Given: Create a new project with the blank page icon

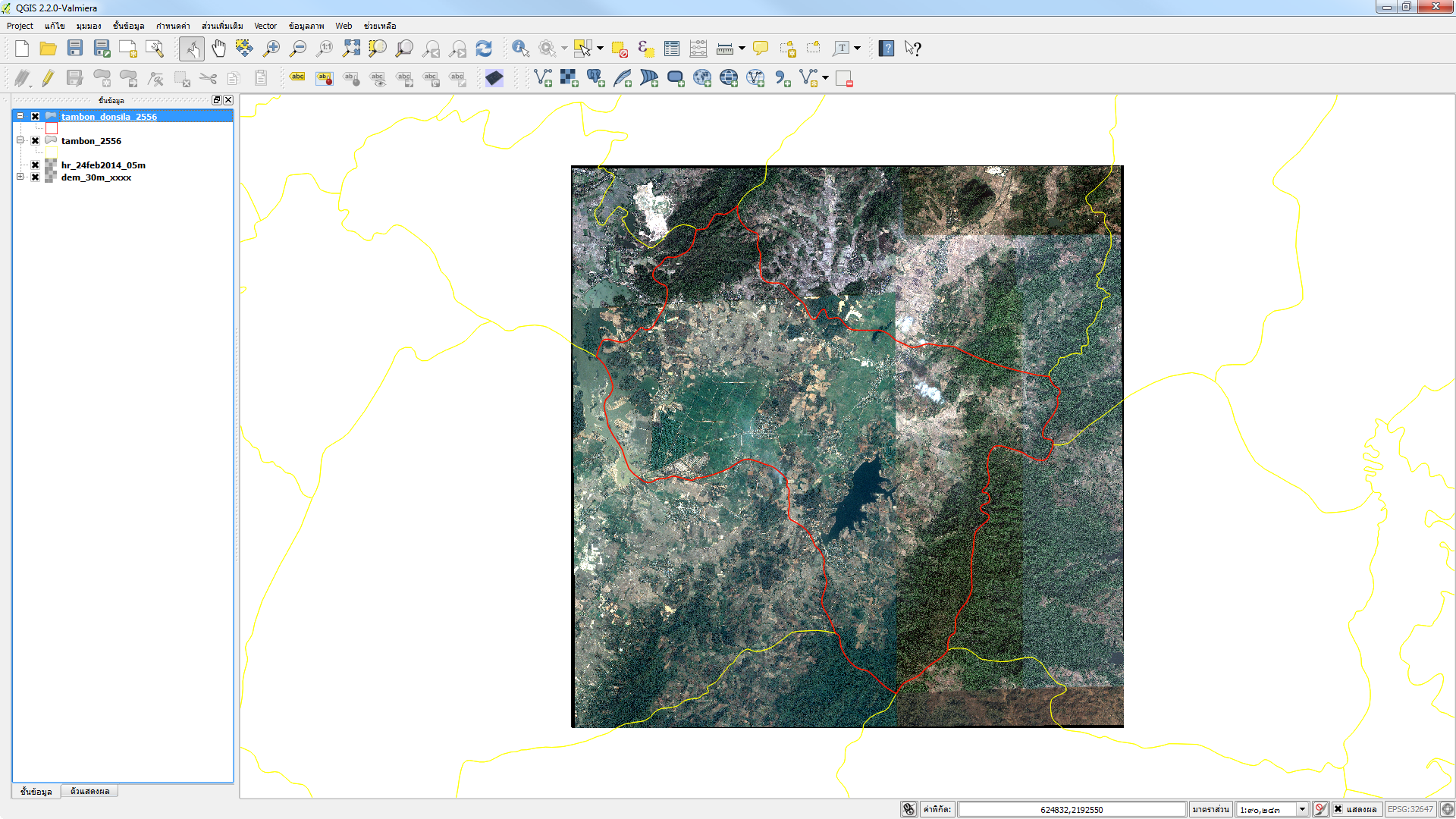Looking at the screenshot, I should (x=22, y=49).
